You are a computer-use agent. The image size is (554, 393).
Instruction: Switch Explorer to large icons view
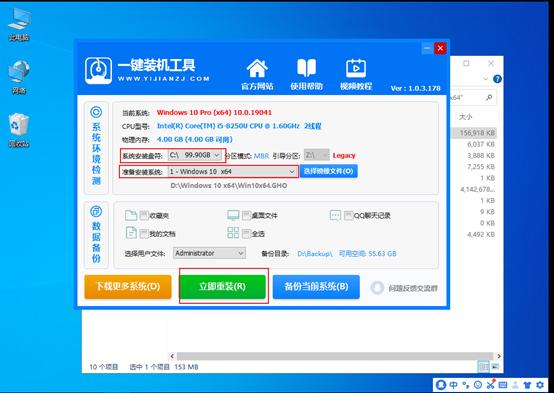[495, 367]
